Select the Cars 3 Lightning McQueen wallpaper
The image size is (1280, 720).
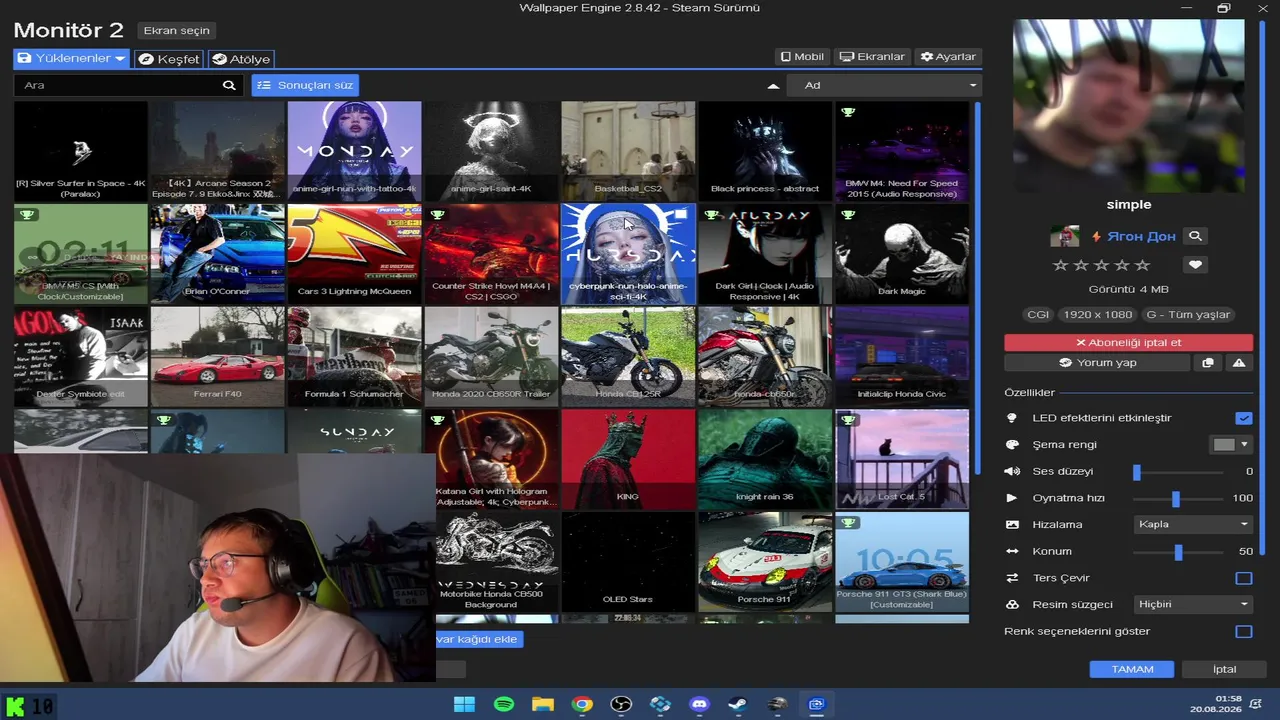(x=354, y=254)
